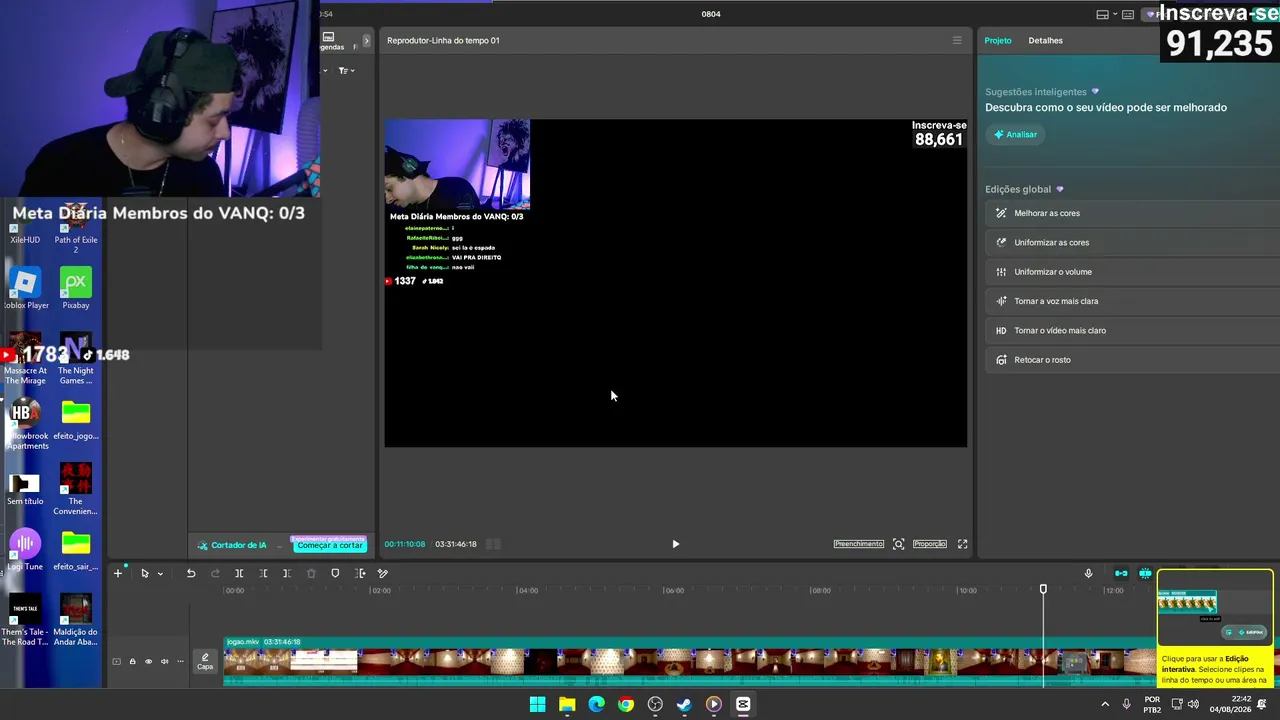Hide the video track with the eye icon
Viewport: 1280px width, 720px height.
(x=148, y=661)
